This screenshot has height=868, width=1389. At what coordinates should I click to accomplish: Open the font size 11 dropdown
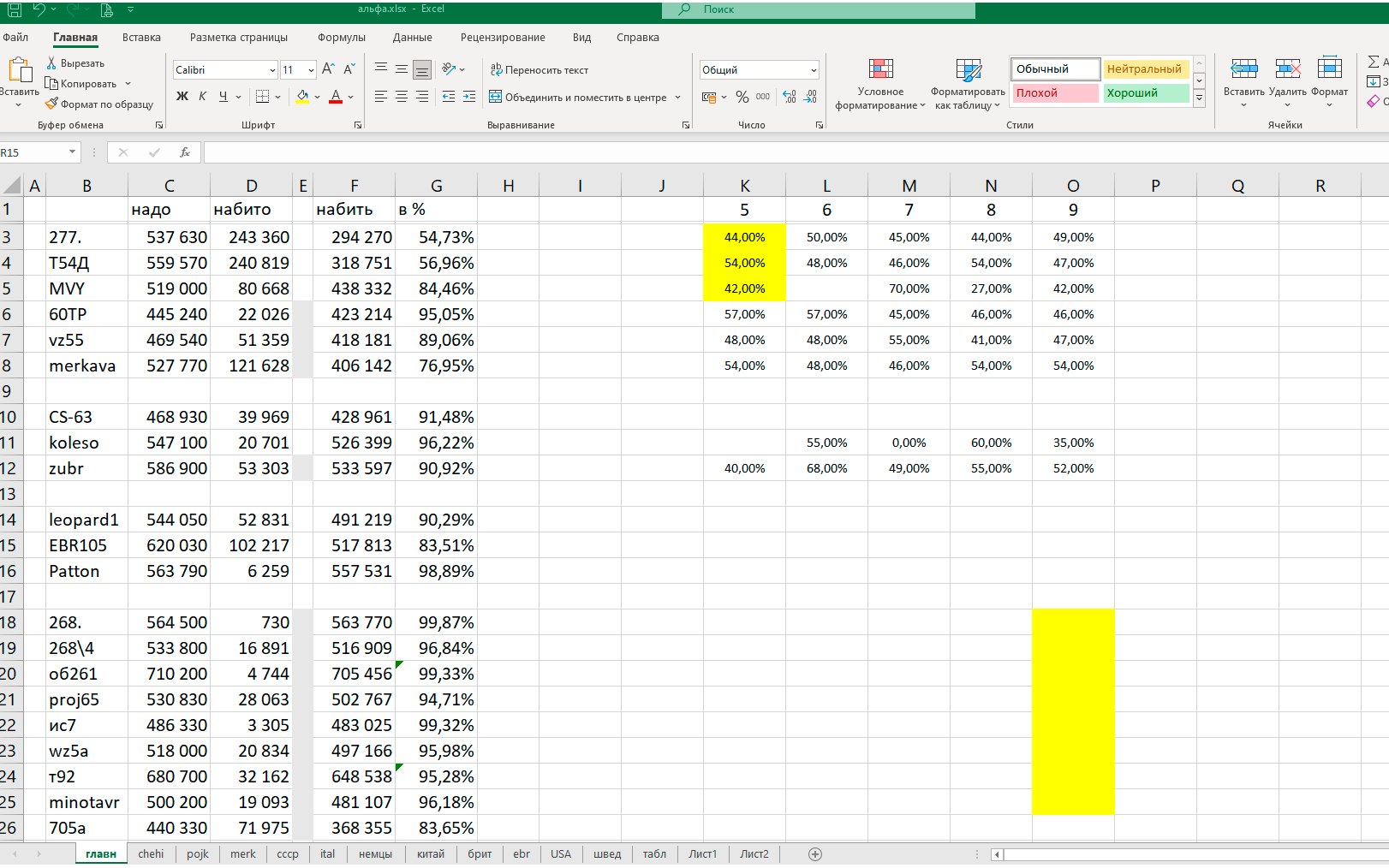click(311, 70)
